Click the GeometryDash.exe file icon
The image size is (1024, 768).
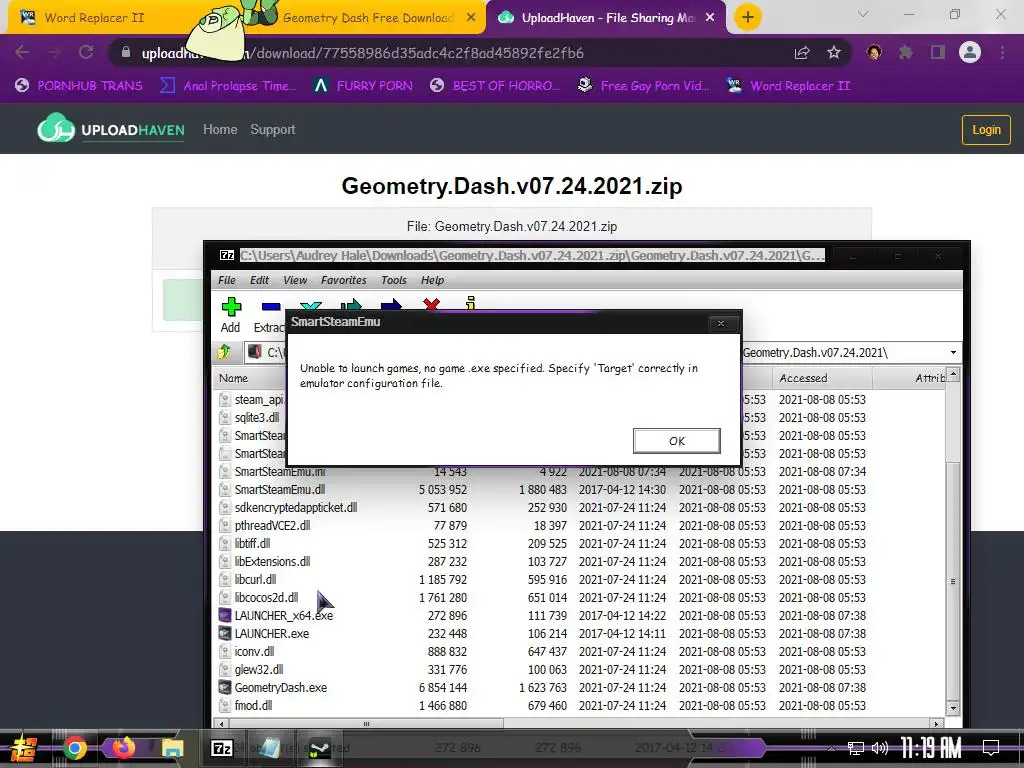(x=225, y=688)
